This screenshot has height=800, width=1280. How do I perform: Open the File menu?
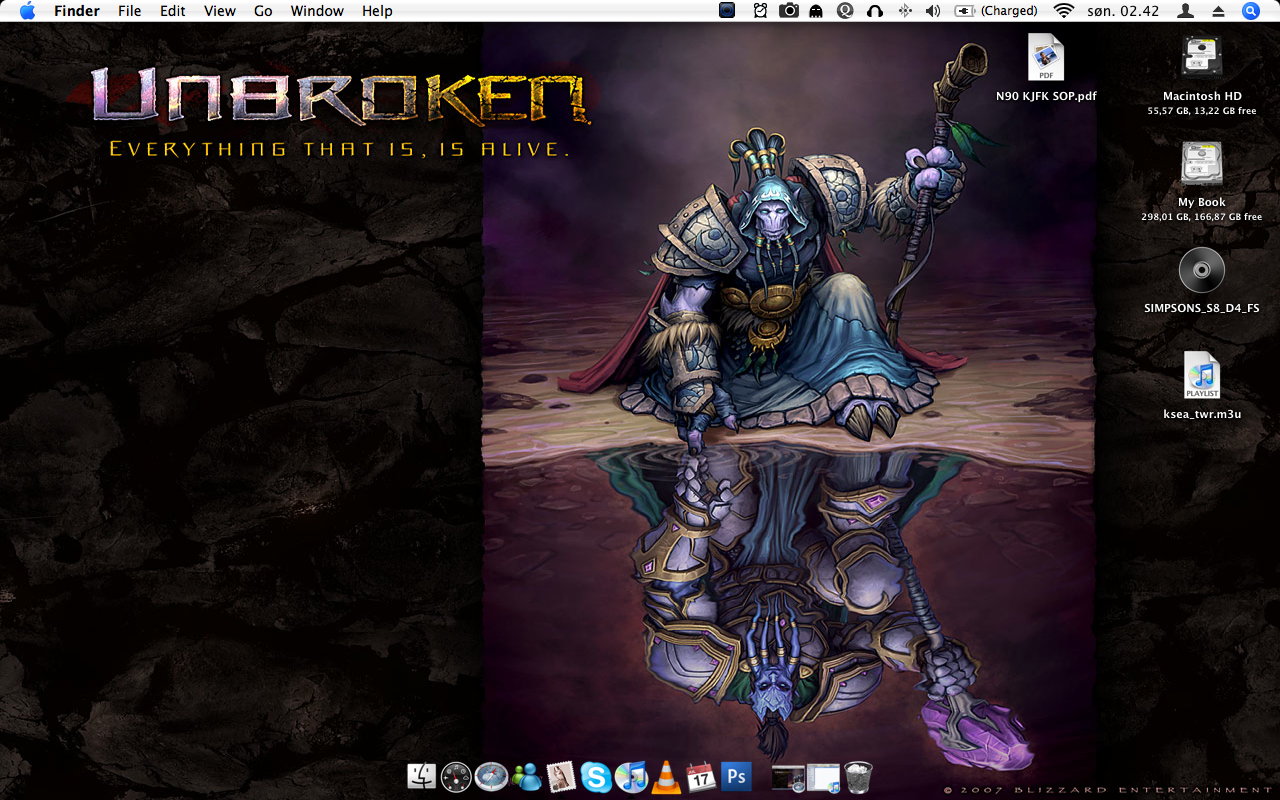129,11
